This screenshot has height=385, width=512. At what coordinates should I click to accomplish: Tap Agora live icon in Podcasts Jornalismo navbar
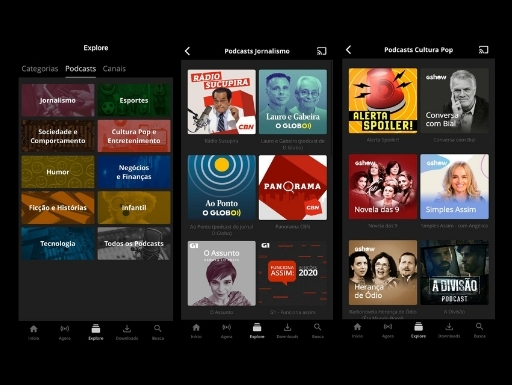(x=226, y=327)
